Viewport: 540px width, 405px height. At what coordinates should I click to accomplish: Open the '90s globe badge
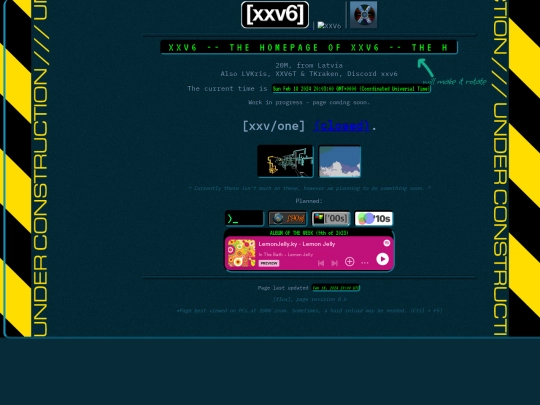[x=288, y=218]
